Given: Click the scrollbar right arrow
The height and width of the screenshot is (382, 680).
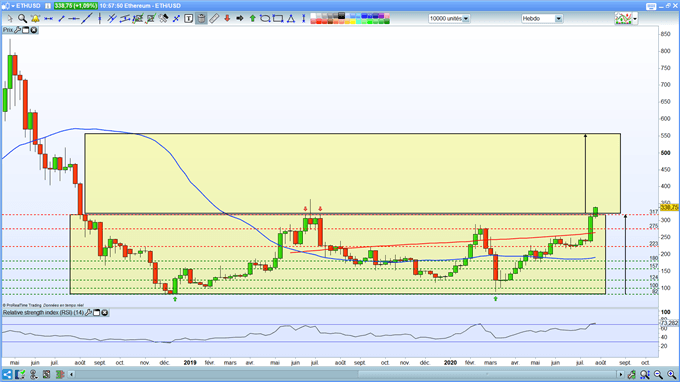Looking at the screenshot, I should pos(621,374).
